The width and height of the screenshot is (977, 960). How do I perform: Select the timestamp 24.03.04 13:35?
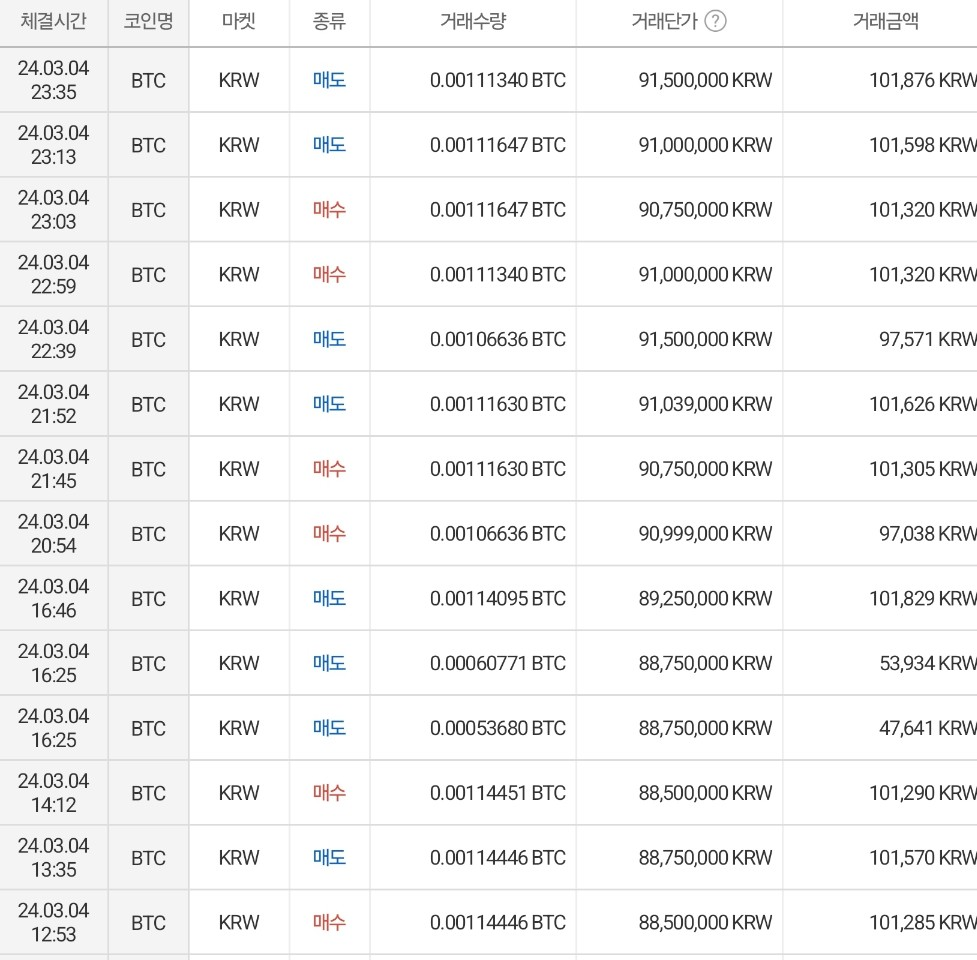click(54, 857)
